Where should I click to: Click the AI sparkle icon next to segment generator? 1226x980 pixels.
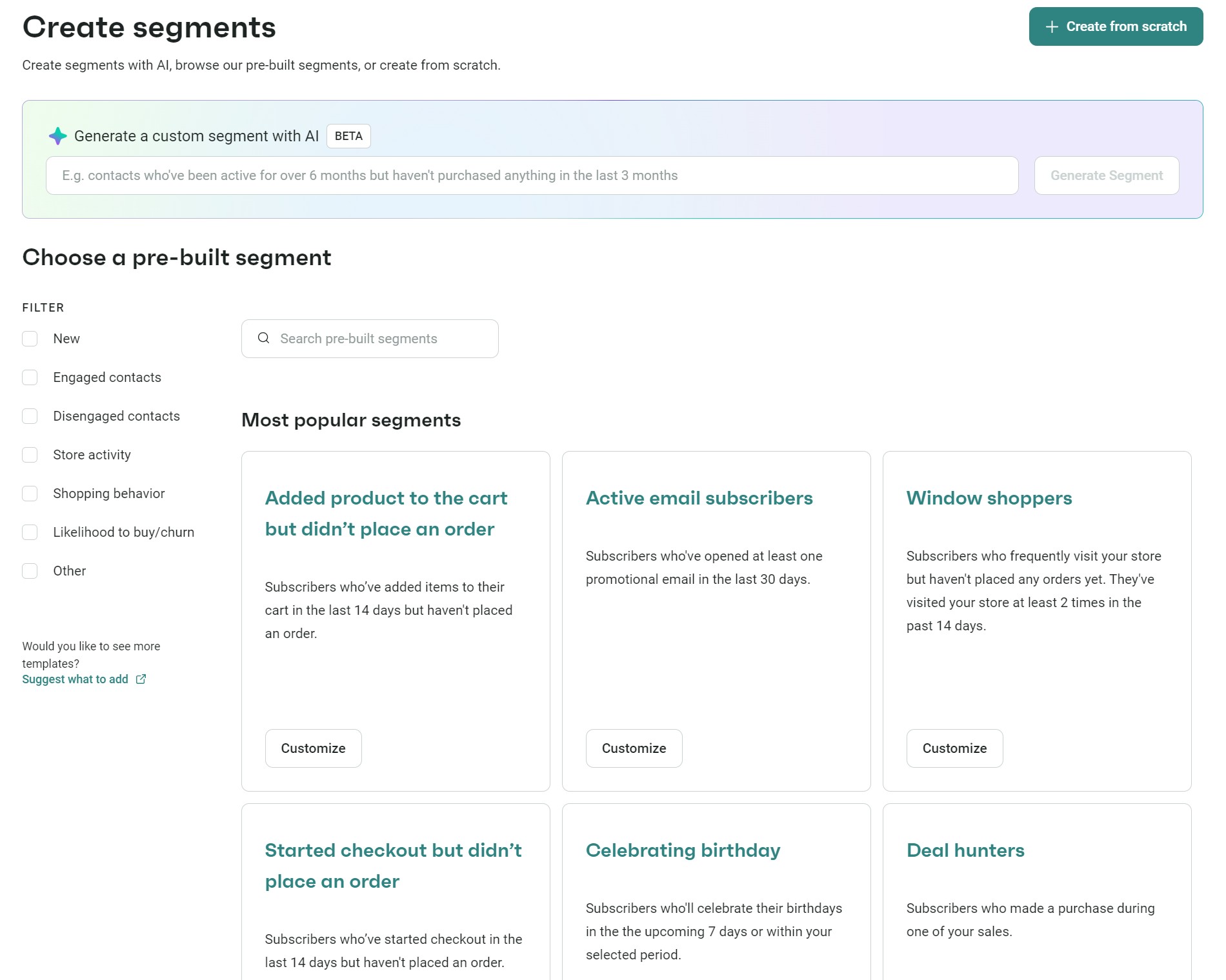tap(57, 136)
